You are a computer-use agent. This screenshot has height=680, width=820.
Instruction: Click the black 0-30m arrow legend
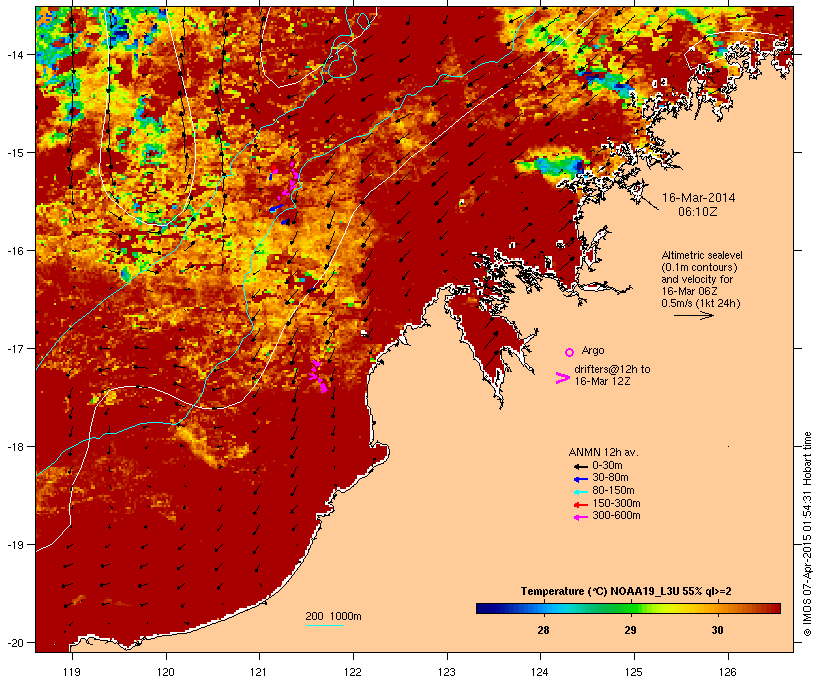pos(580,466)
